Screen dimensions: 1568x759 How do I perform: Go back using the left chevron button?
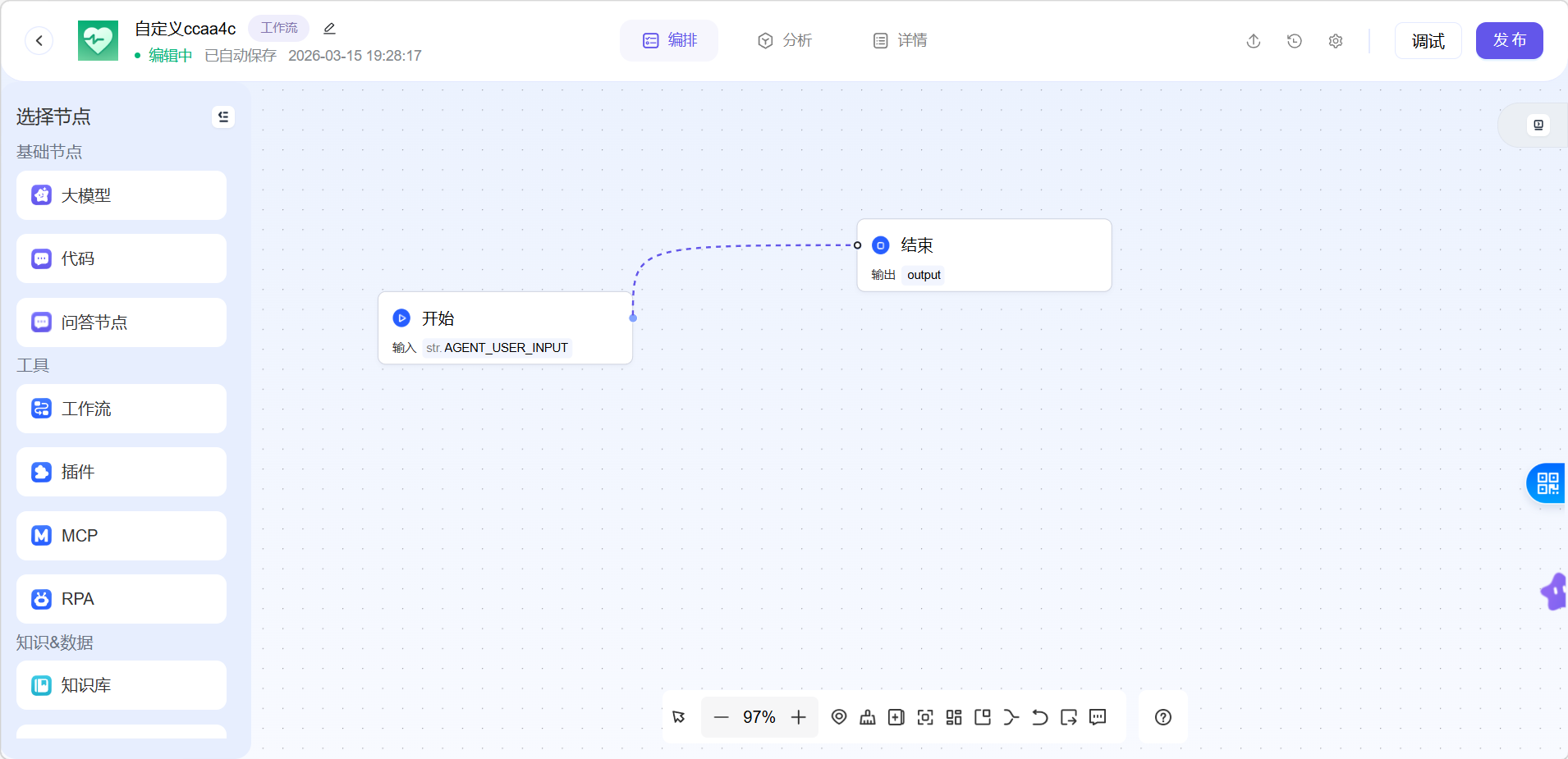(39, 40)
